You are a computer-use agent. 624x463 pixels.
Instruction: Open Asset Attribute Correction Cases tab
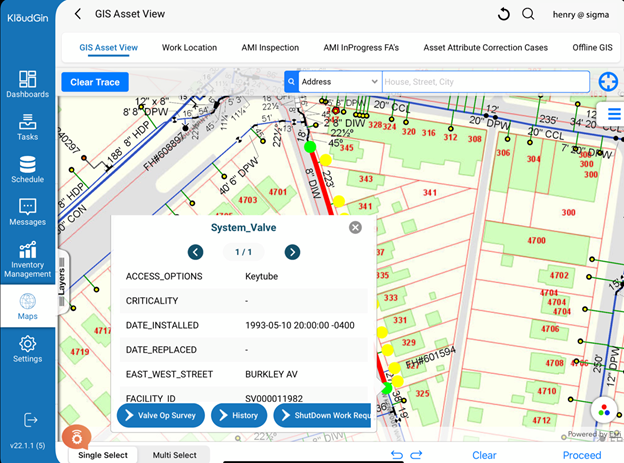486,47
